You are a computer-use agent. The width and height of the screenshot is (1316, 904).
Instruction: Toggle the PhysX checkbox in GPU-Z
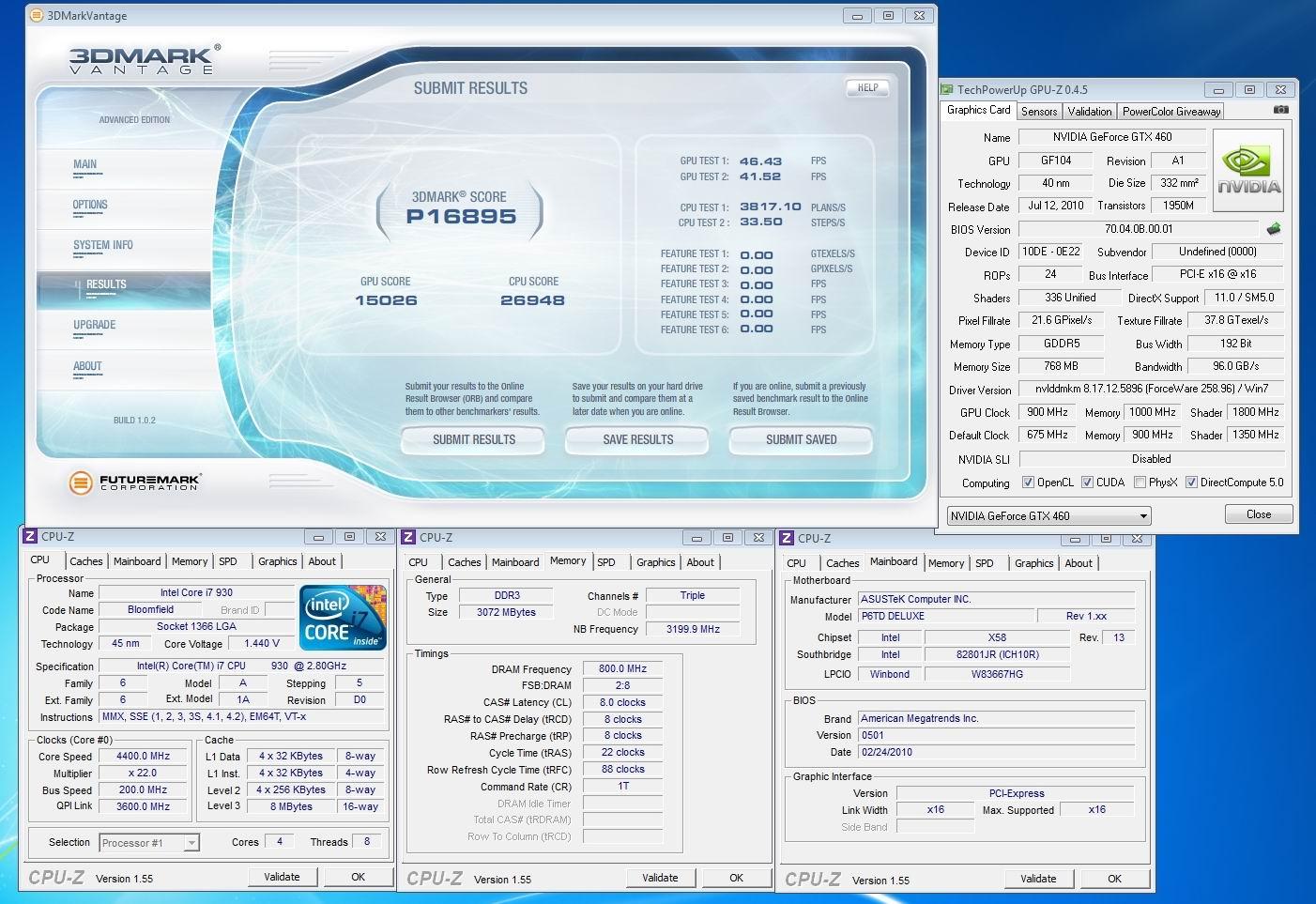[x=1140, y=483]
